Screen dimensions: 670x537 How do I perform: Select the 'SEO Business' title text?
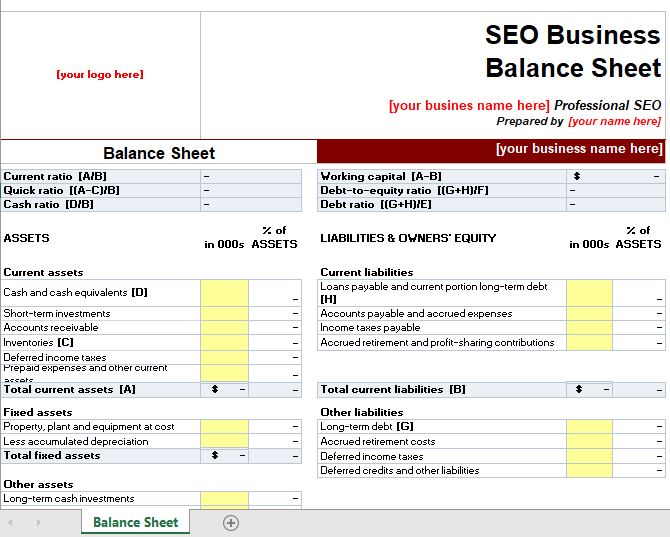573,35
